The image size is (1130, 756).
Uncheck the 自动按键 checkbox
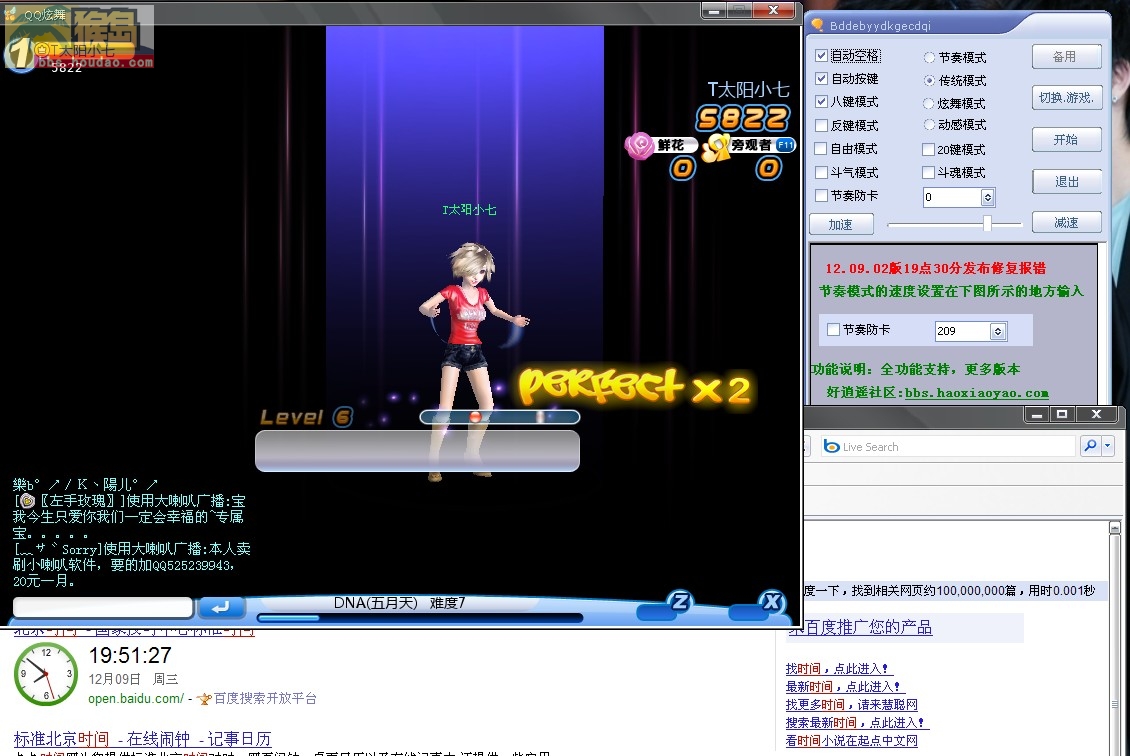pyautogui.click(x=821, y=79)
